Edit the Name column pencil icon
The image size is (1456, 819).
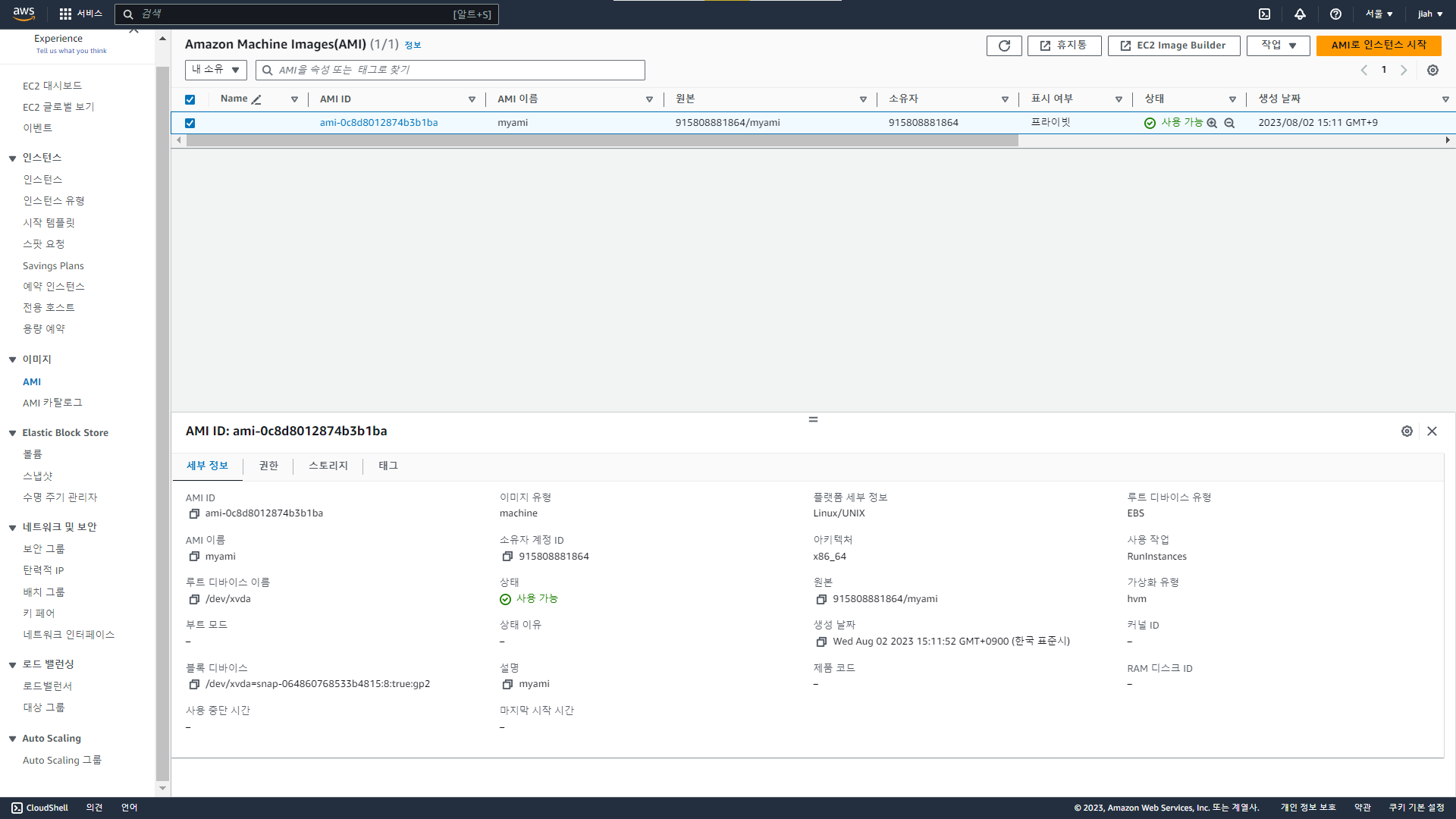tap(256, 99)
